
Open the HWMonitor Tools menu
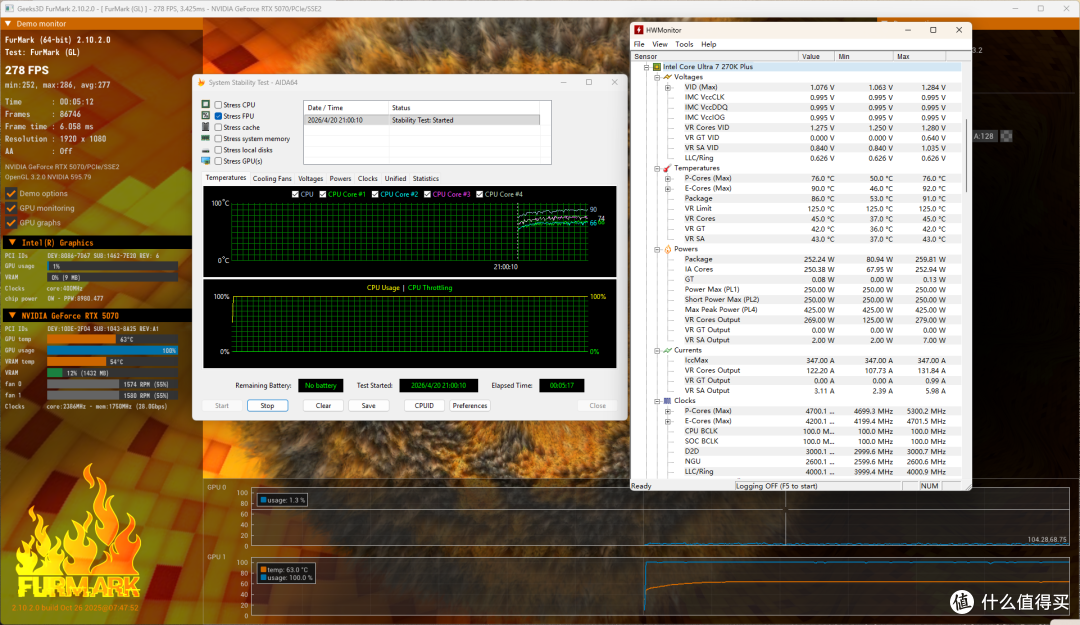[x=684, y=44]
